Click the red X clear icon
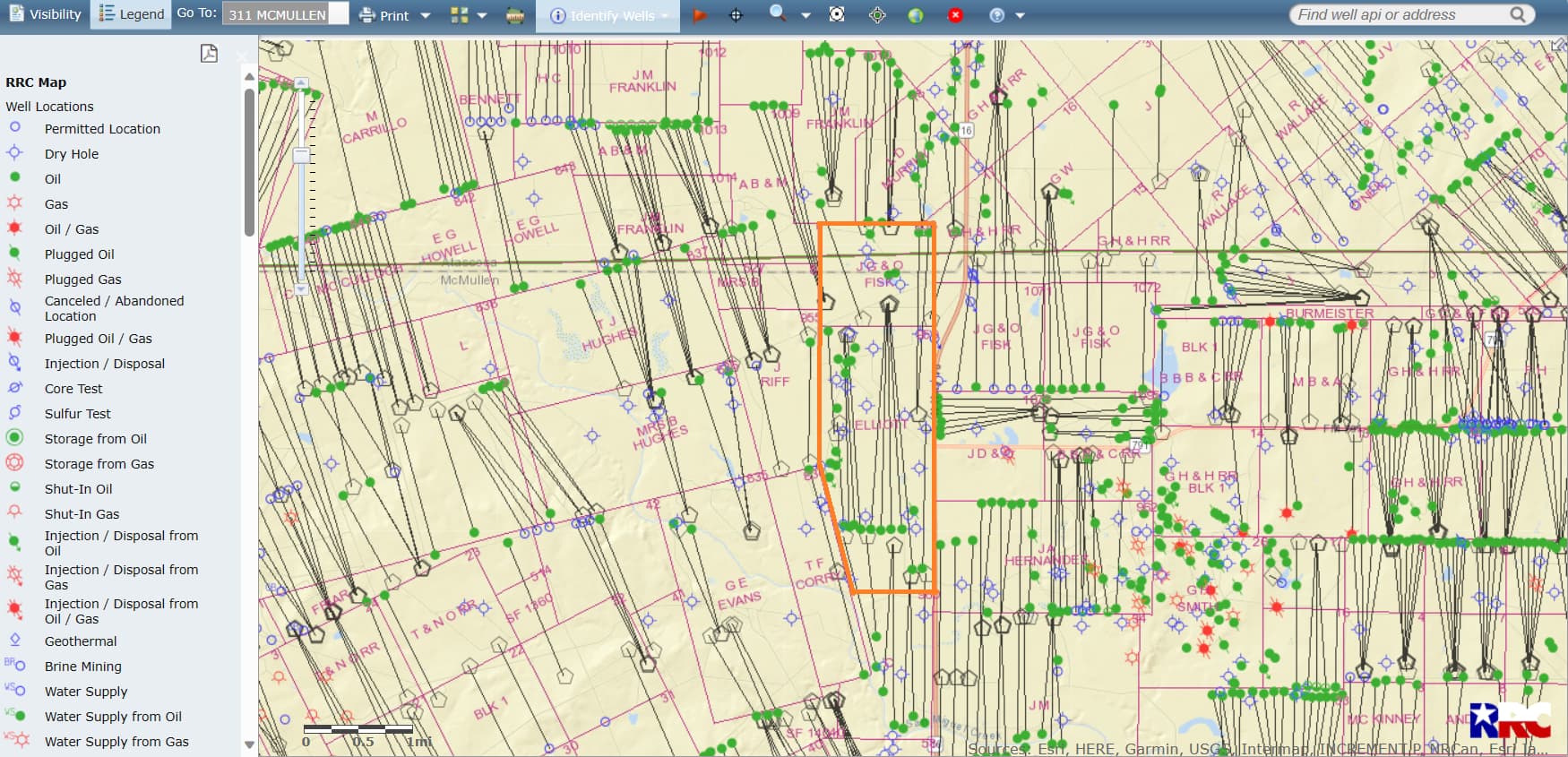This screenshot has height=757, width=1568. click(x=956, y=15)
